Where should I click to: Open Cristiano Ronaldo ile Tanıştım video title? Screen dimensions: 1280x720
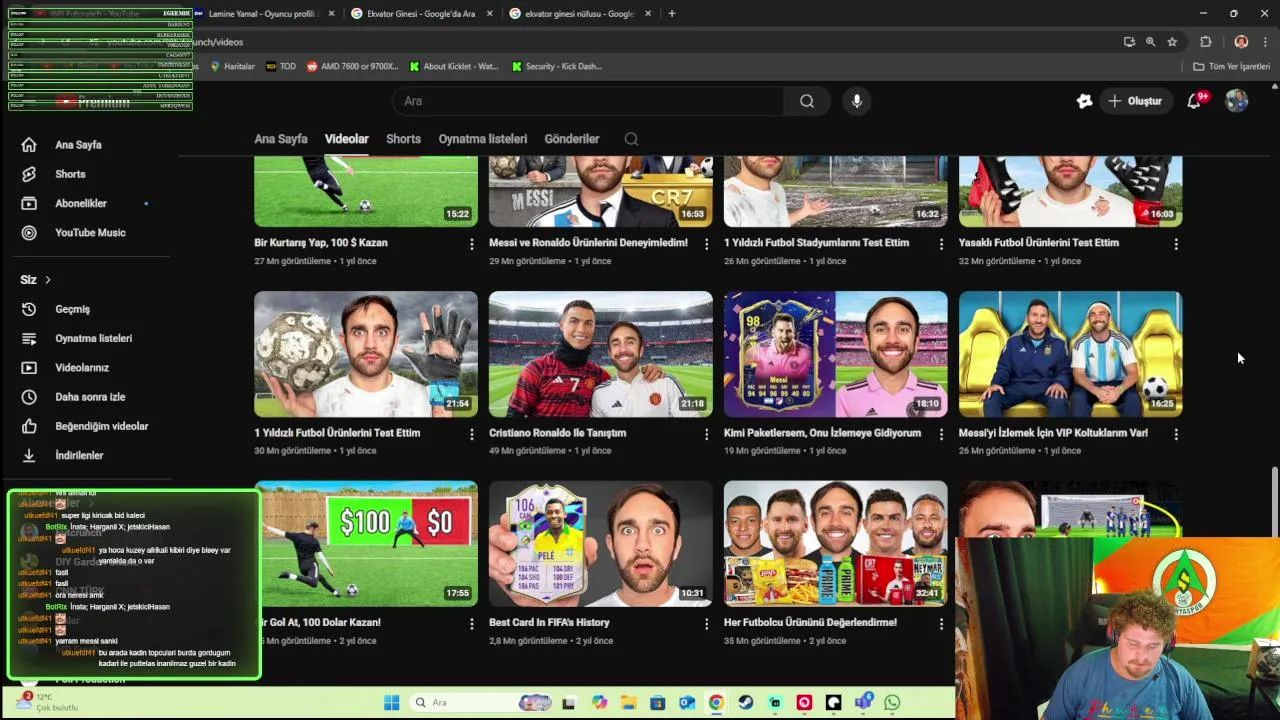pos(557,433)
